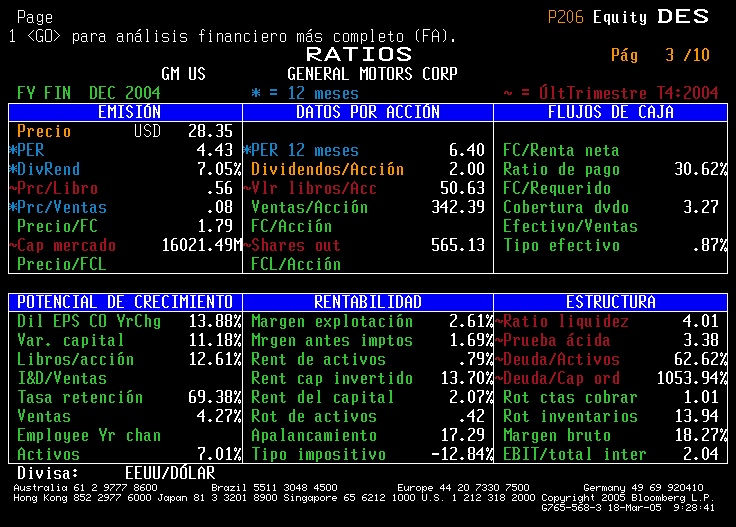Screen dimensions: 736x527
Task: Select the payout value 30.62%
Action: click(700, 169)
